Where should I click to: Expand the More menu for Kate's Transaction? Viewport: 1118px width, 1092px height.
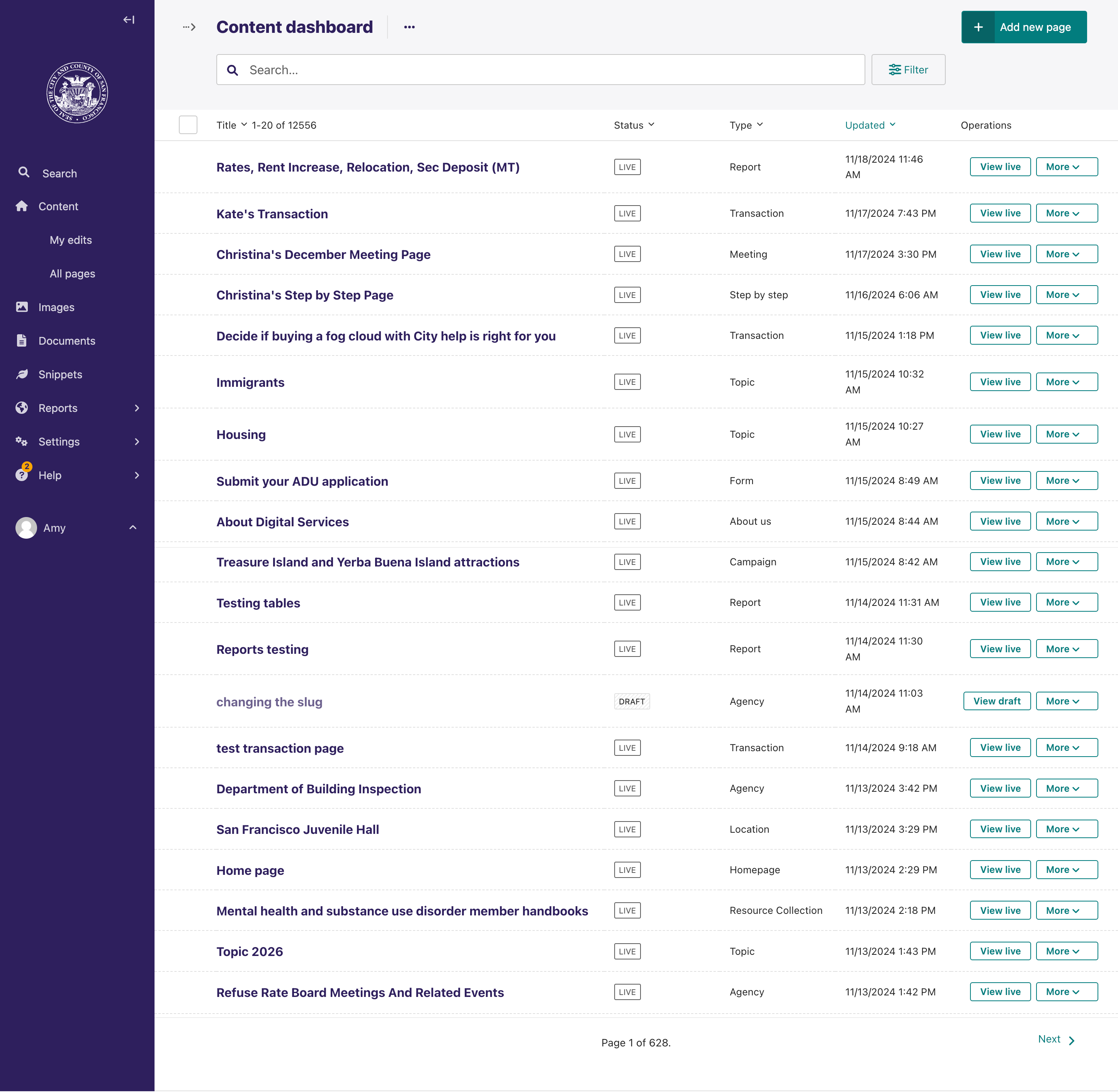point(1066,213)
